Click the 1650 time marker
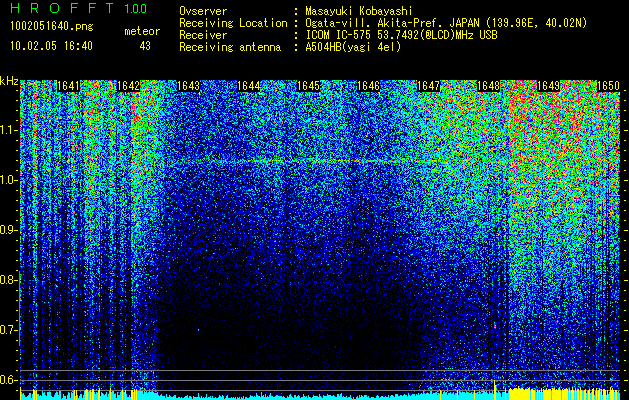This screenshot has width=629, height=400. pos(609,86)
